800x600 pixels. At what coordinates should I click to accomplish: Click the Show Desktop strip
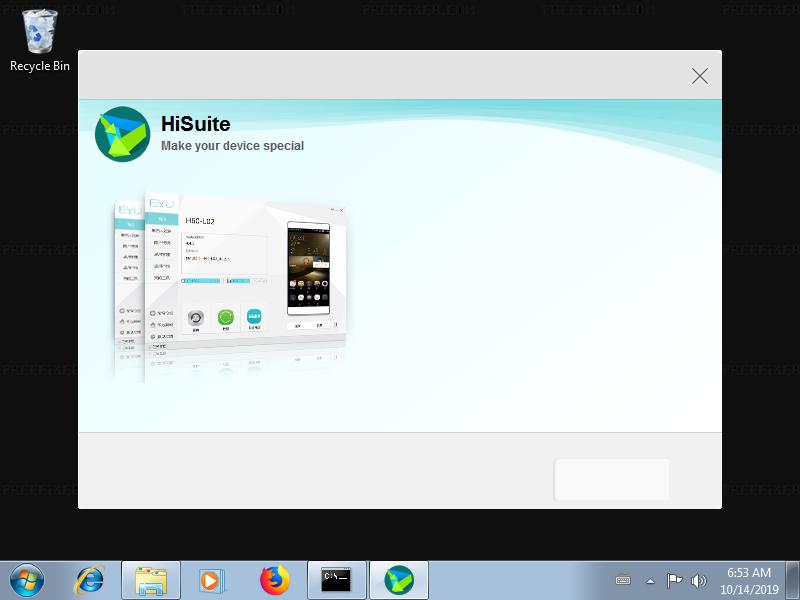click(x=794, y=580)
